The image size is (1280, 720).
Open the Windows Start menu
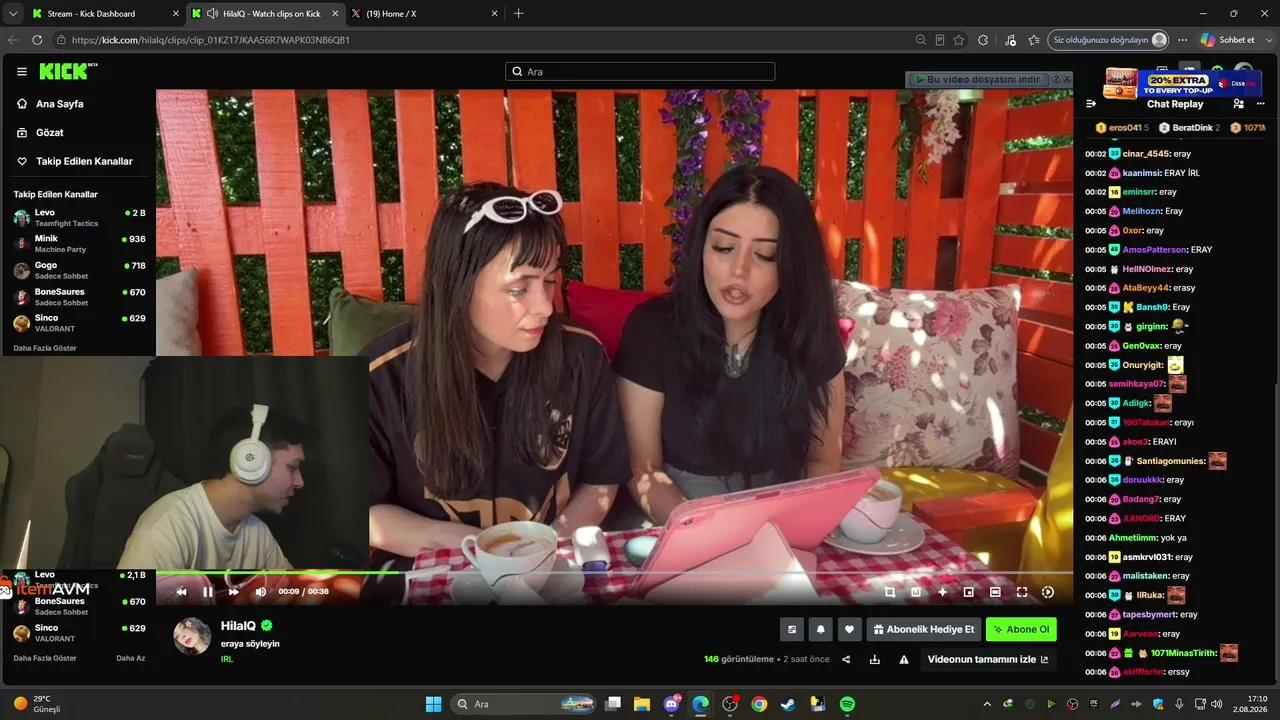coord(433,704)
